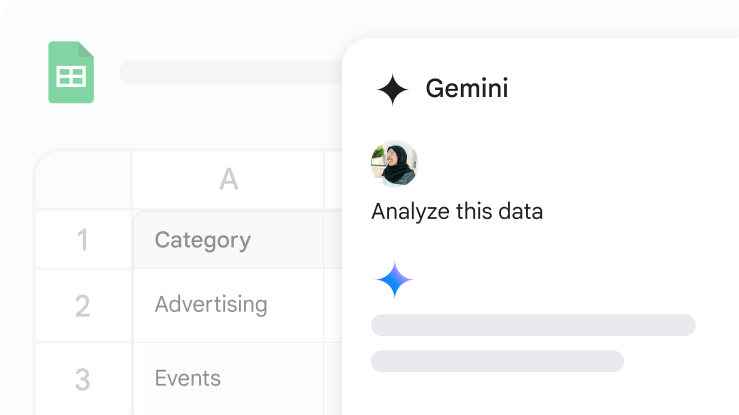
Task: Select the partially visible column B header
Action: [333, 180]
